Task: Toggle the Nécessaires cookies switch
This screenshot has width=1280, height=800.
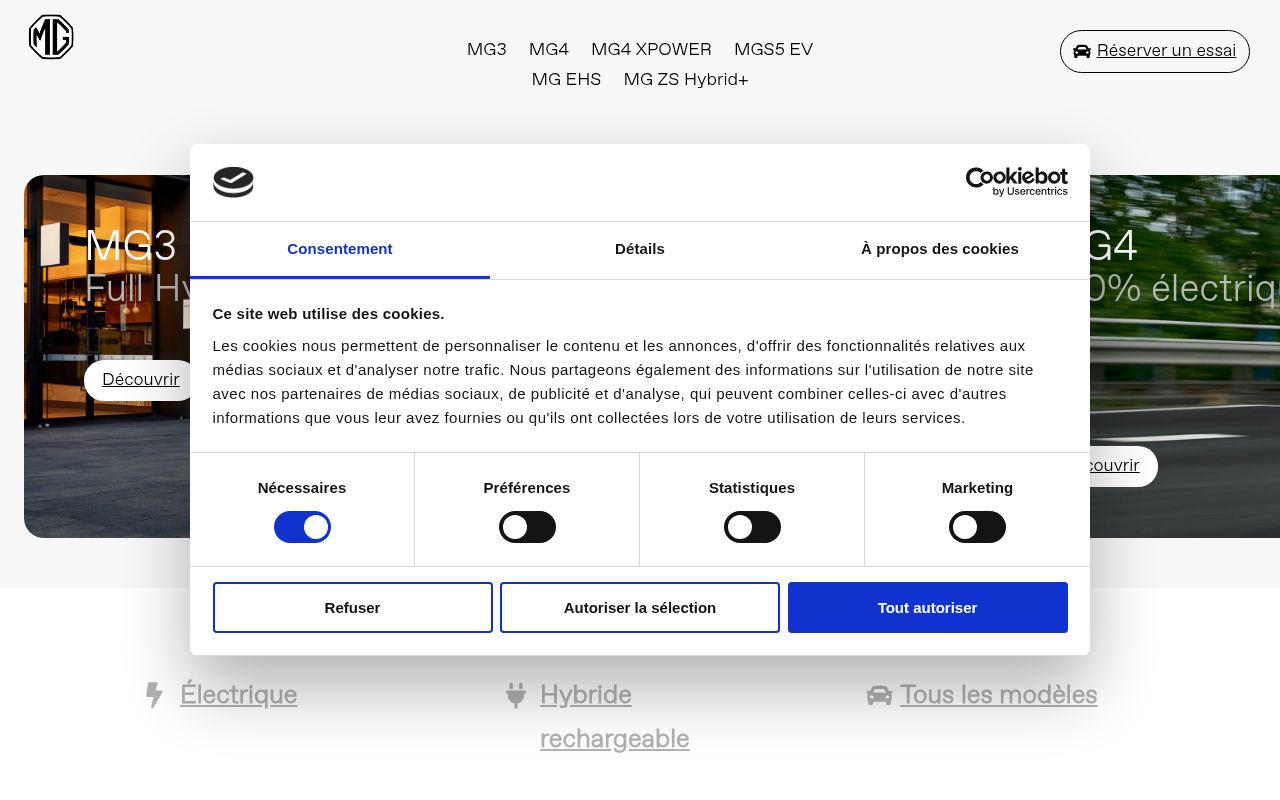Action: point(302,527)
